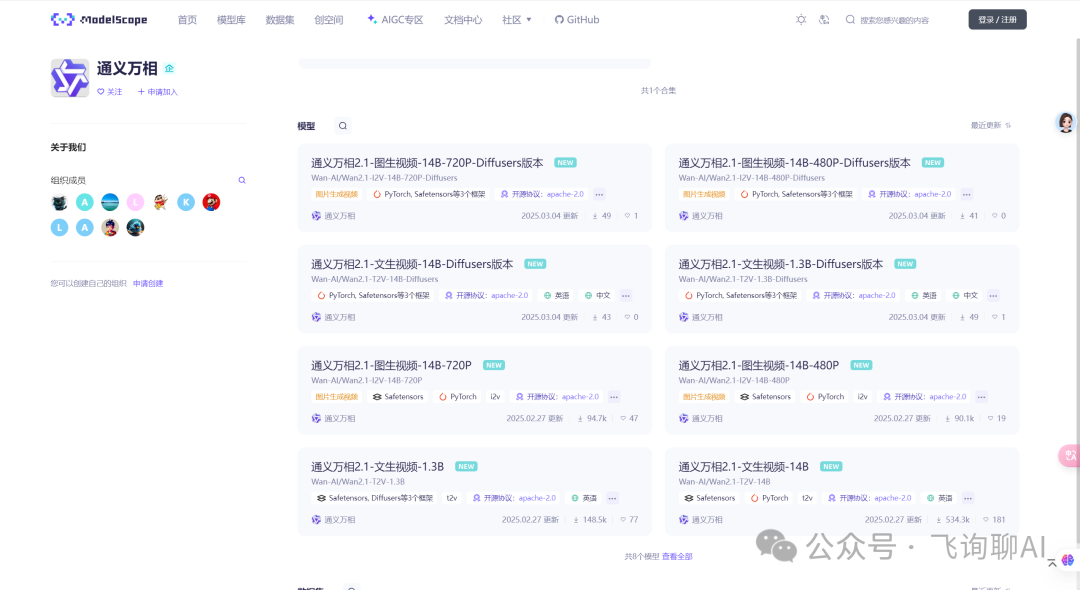Click the 通义万相 organization avatar

pos(70,78)
